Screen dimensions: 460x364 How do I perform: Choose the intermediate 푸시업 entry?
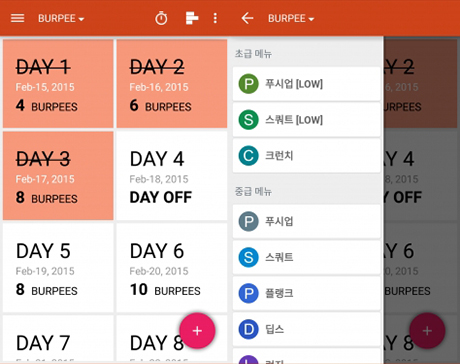pyautogui.click(x=306, y=221)
